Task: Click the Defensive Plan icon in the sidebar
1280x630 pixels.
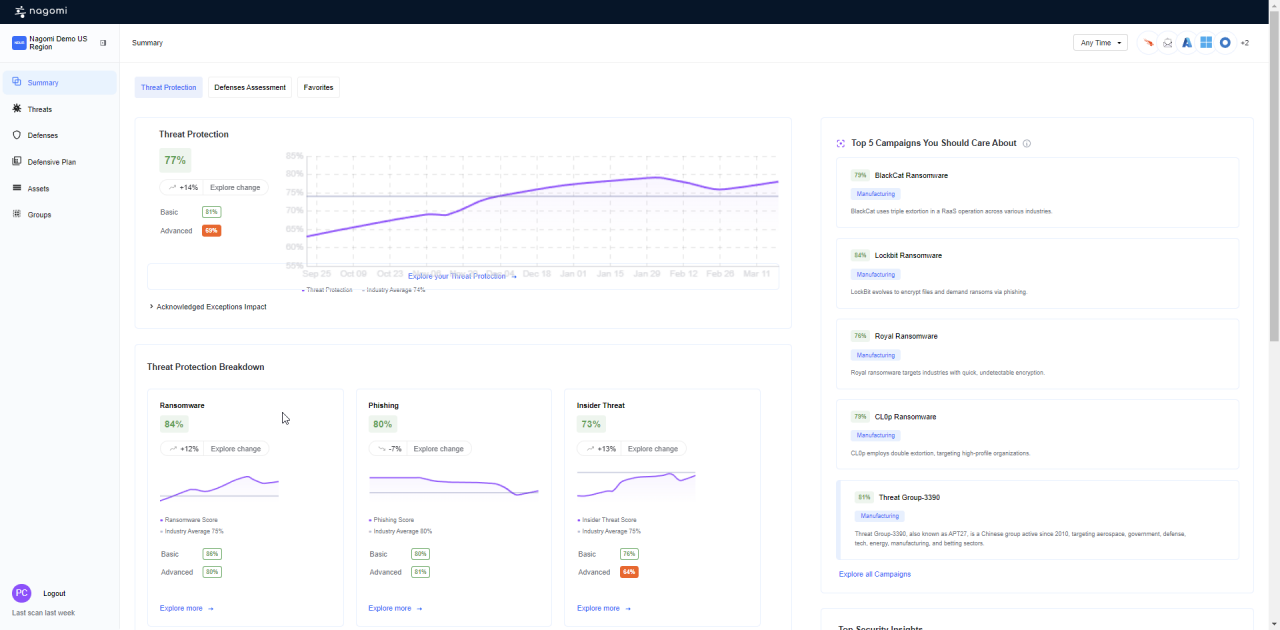Action: [x=17, y=161]
